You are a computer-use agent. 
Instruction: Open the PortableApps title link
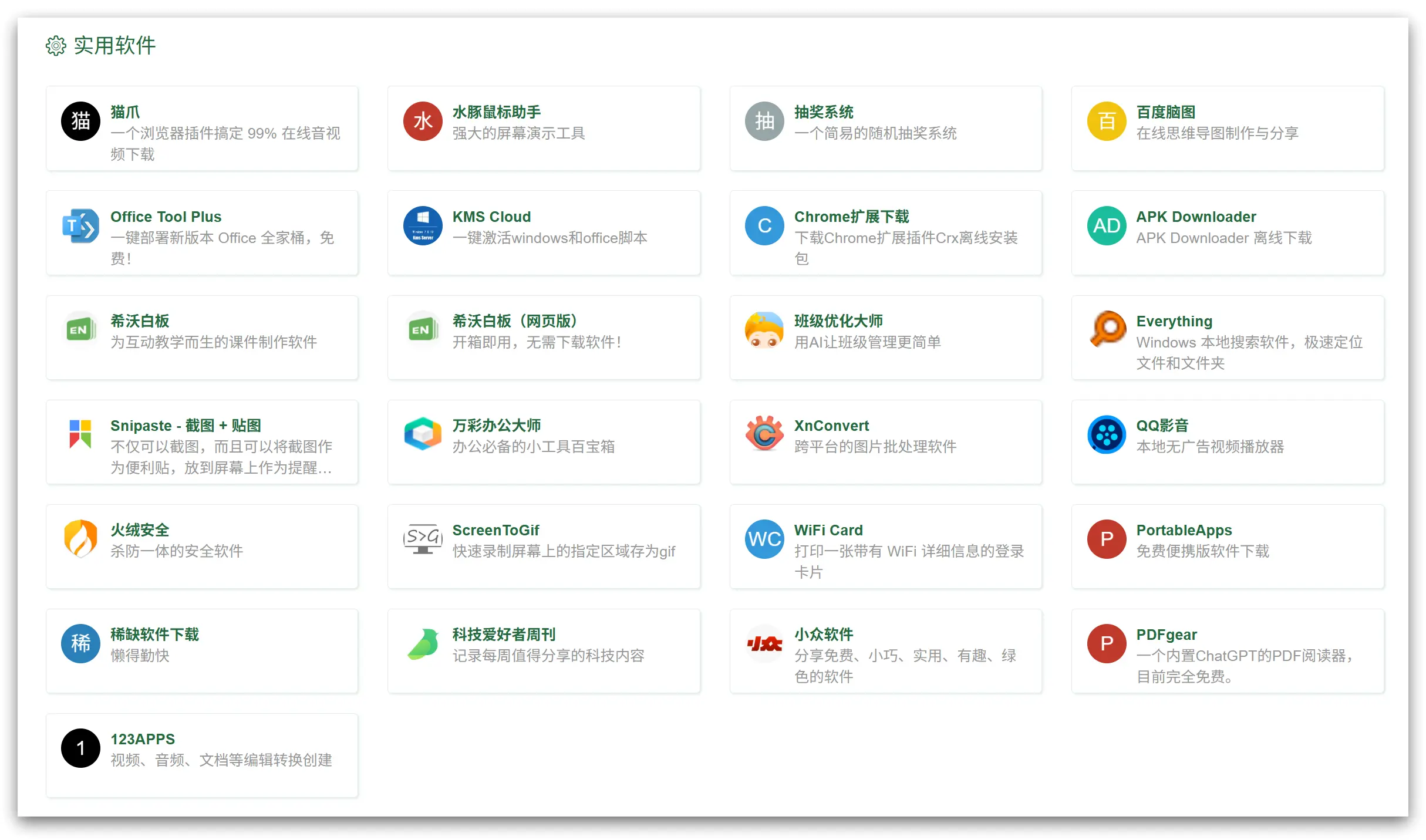click(x=1184, y=530)
